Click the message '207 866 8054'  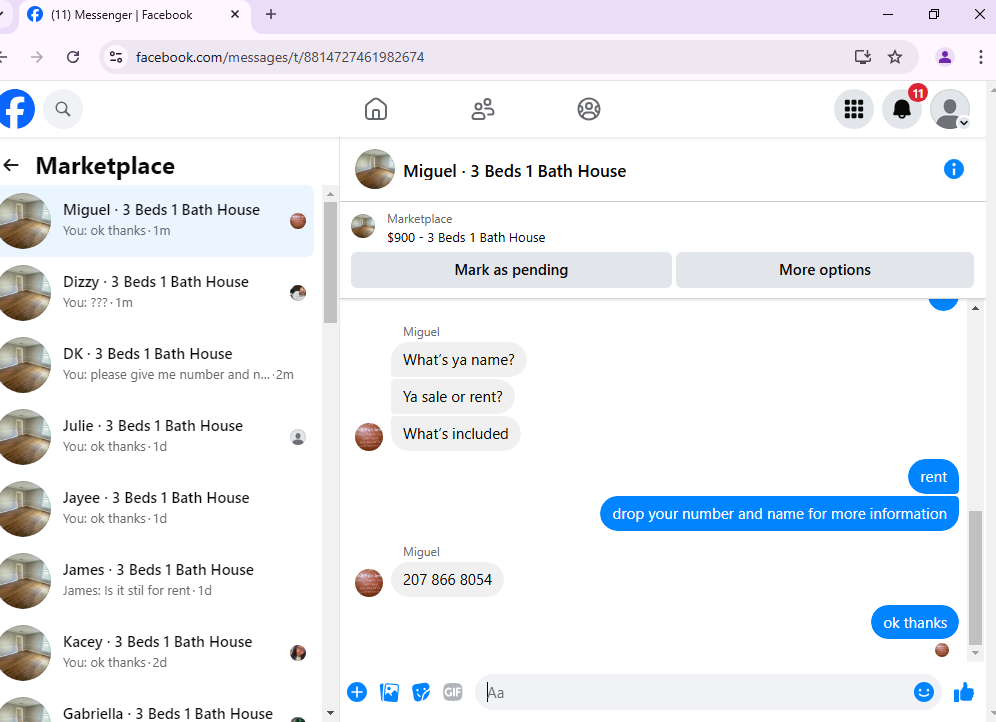point(447,580)
